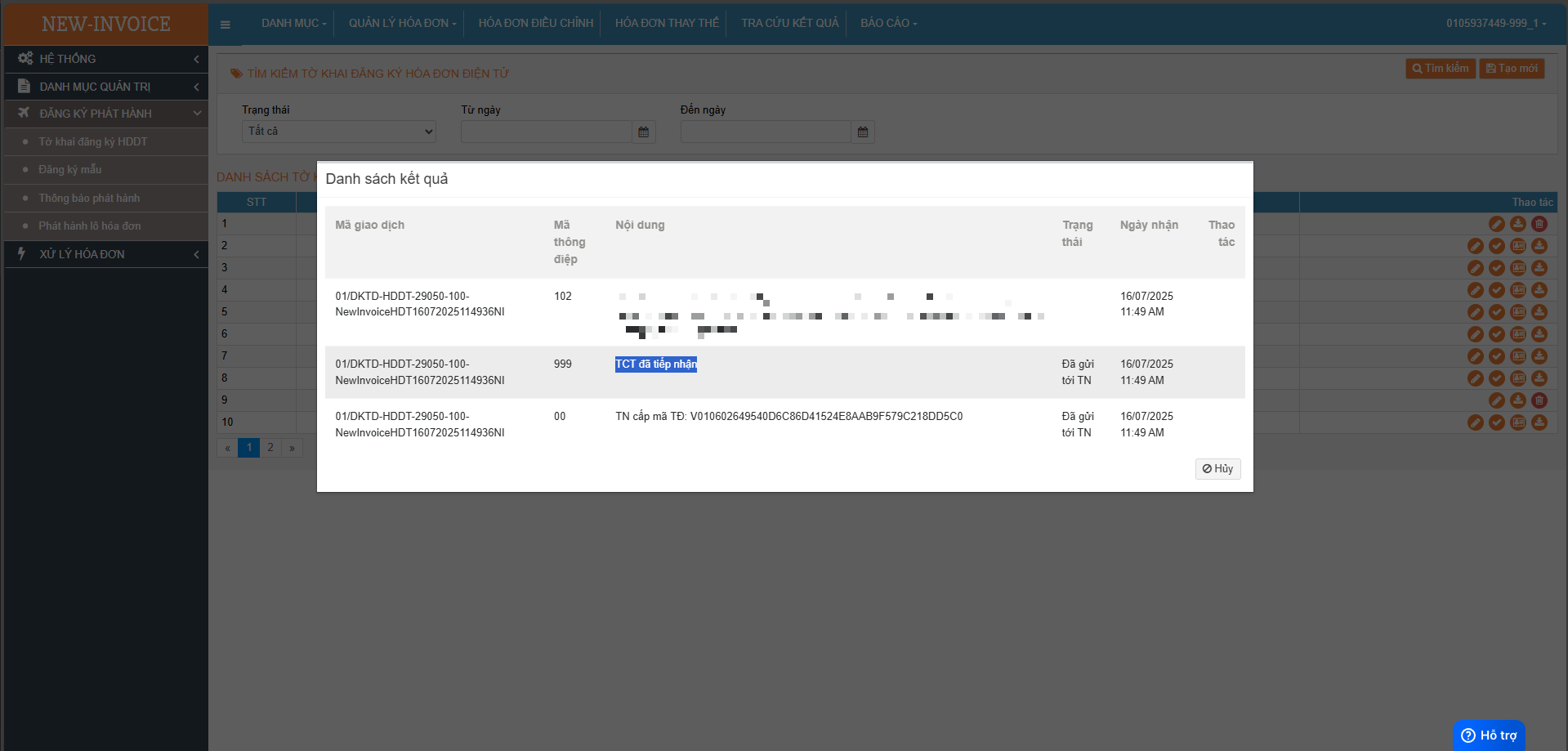This screenshot has width=1568, height=751.
Task: Open the Hỗ trợ support button
Action: (1489, 735)
